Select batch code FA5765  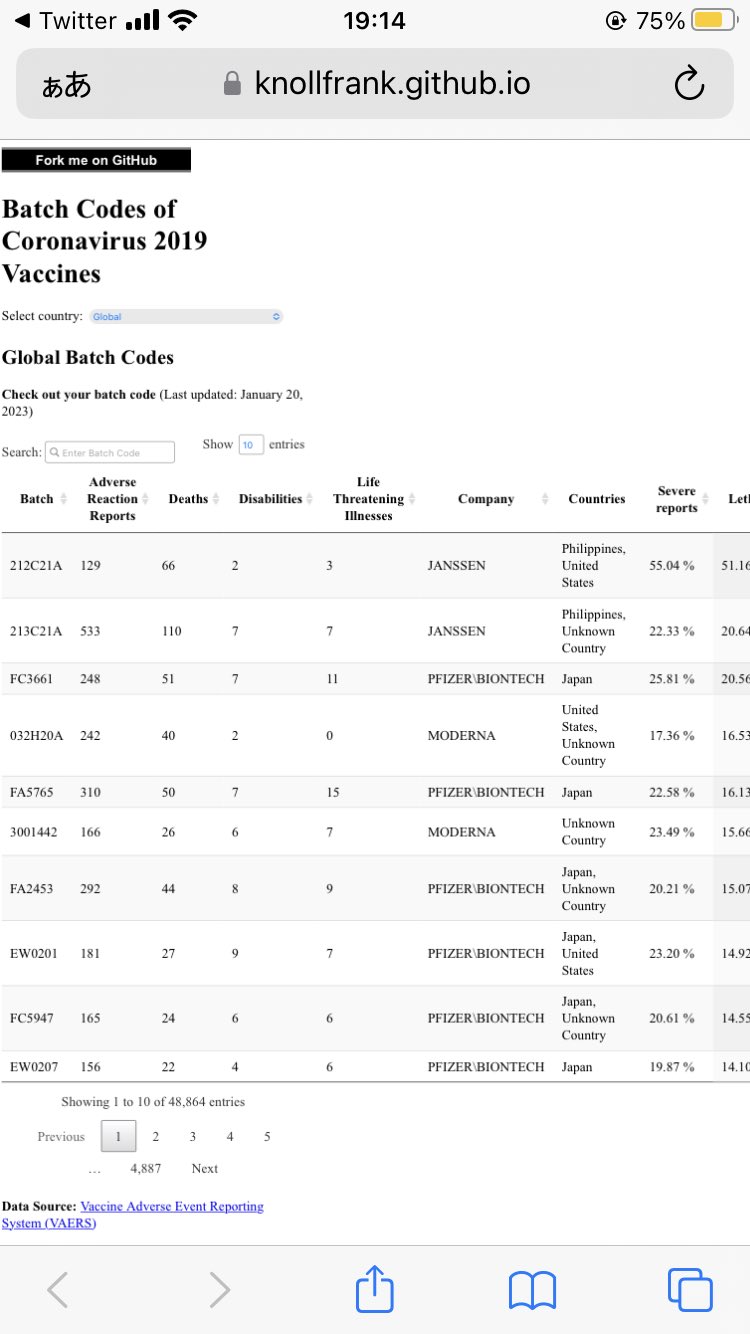click(32, 792)
